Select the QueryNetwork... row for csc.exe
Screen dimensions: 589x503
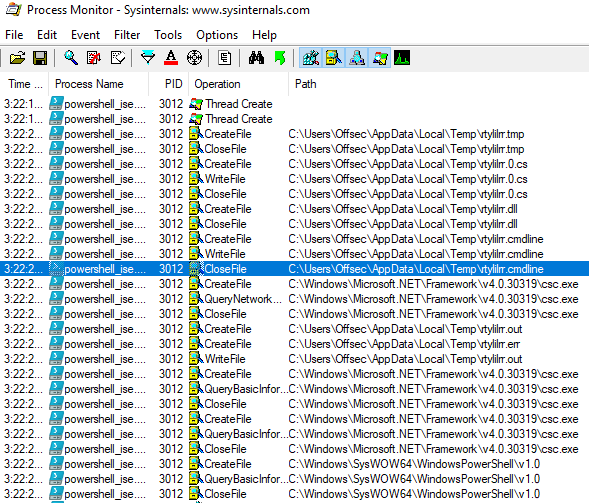[x=294, y=299]
